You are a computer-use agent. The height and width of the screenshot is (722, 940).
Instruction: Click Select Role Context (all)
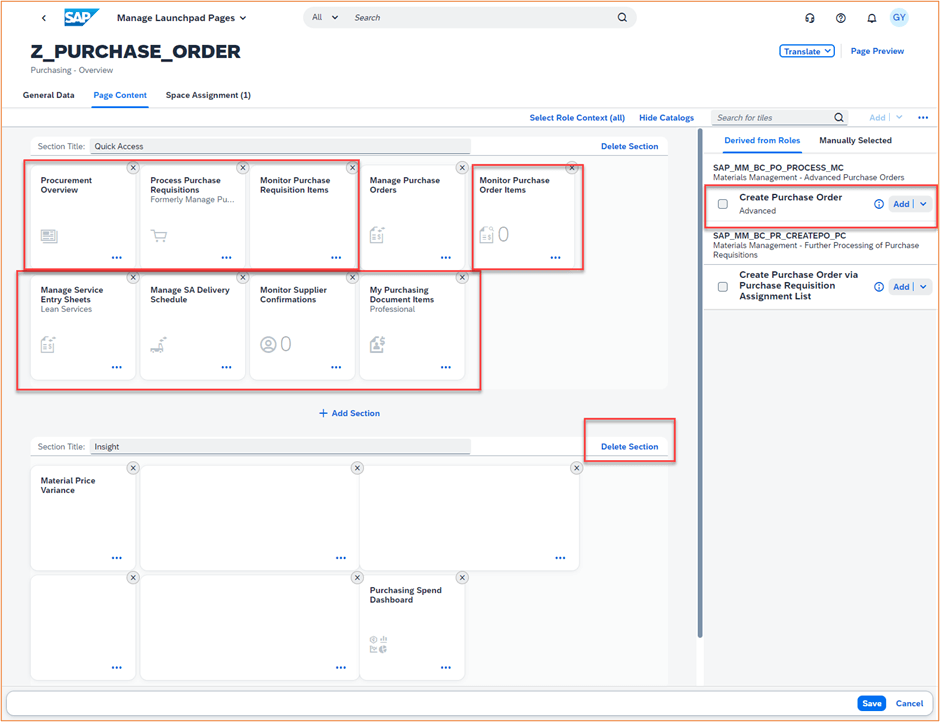577,118
